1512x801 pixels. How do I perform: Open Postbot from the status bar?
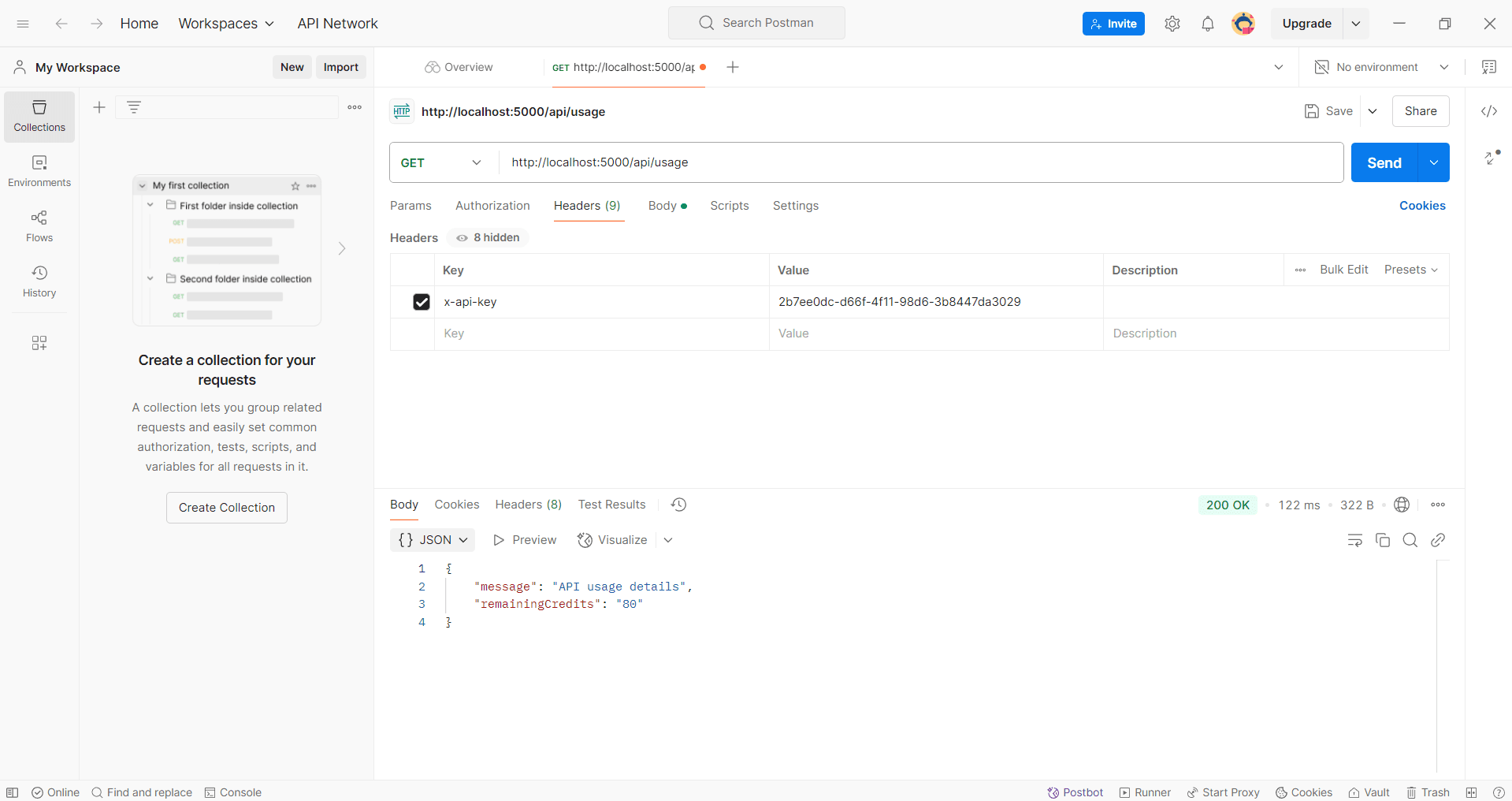point(1075,792)
